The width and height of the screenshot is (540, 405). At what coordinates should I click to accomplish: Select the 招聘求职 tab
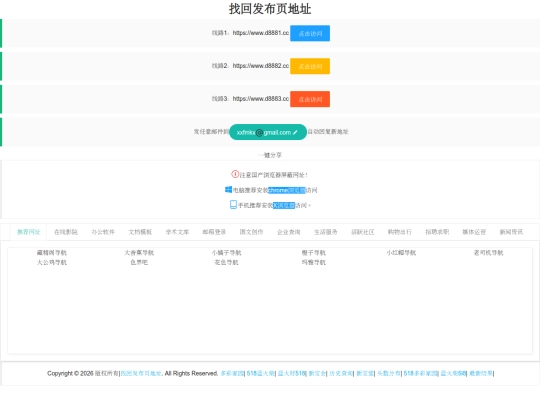click(x=437, y=232)
